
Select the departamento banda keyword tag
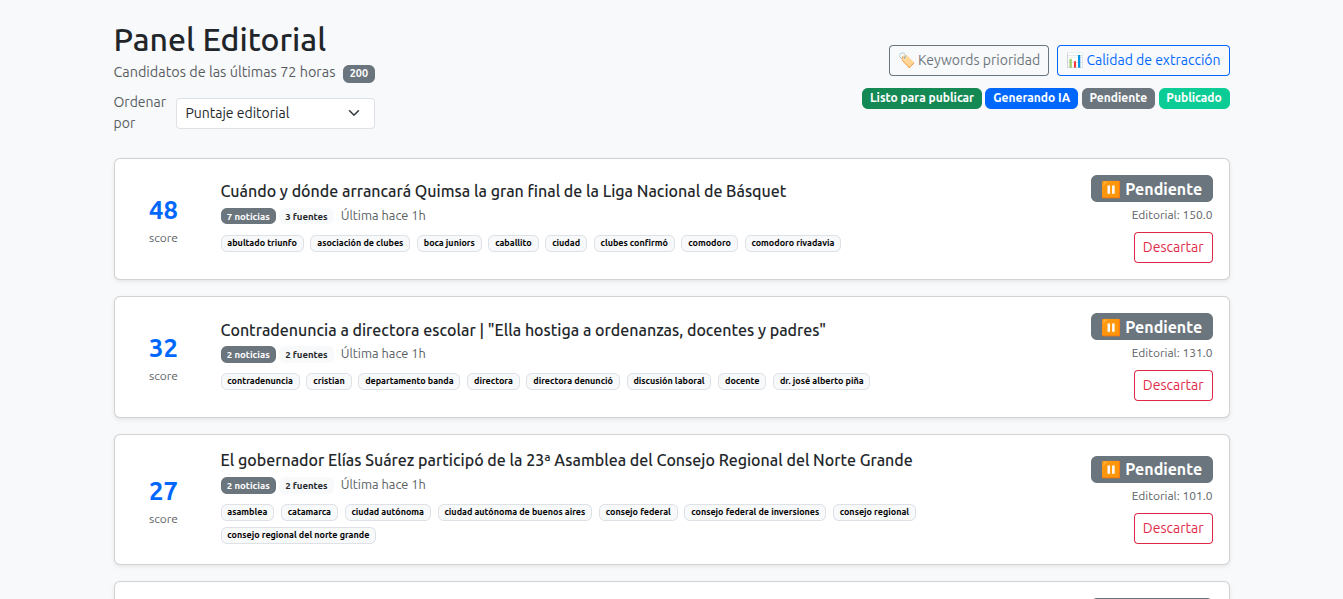point(409,381)
